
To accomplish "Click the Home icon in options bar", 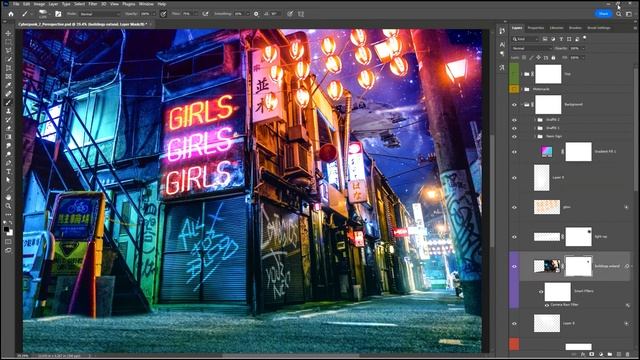I will (11, 14).
